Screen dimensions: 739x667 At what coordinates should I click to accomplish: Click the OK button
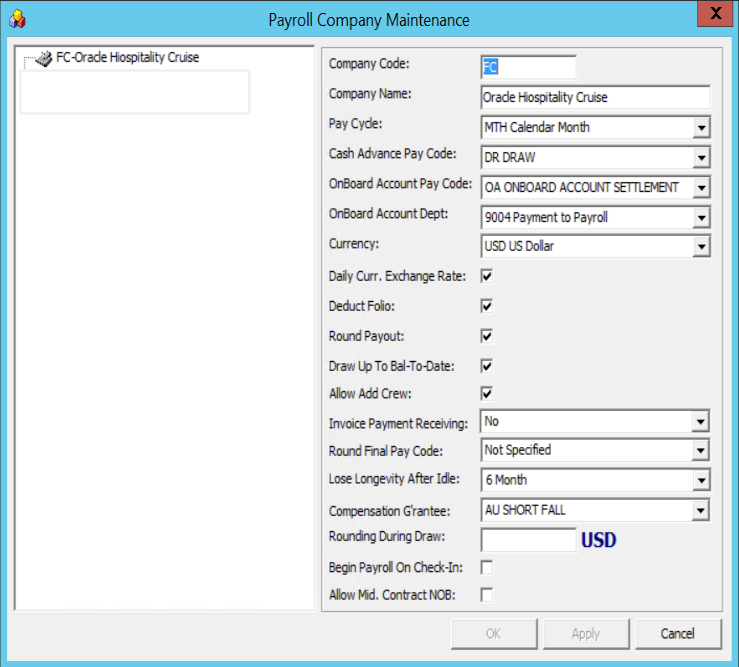point(494,634)
